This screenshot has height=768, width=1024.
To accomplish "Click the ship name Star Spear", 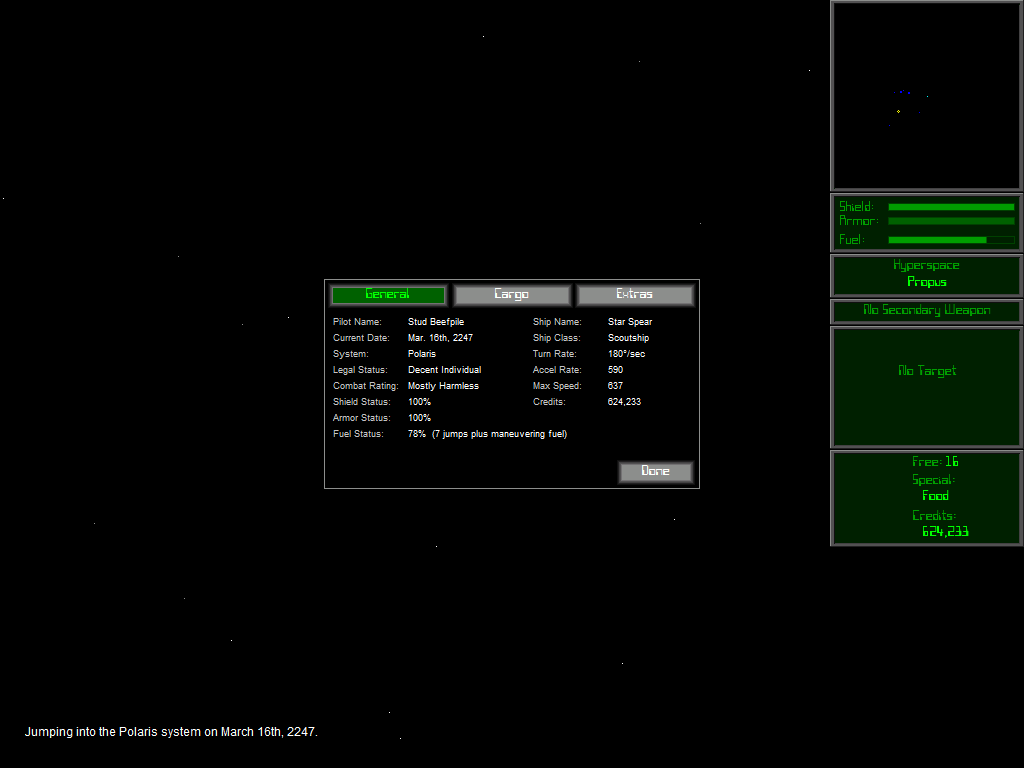I will click(x=630, y=322).
